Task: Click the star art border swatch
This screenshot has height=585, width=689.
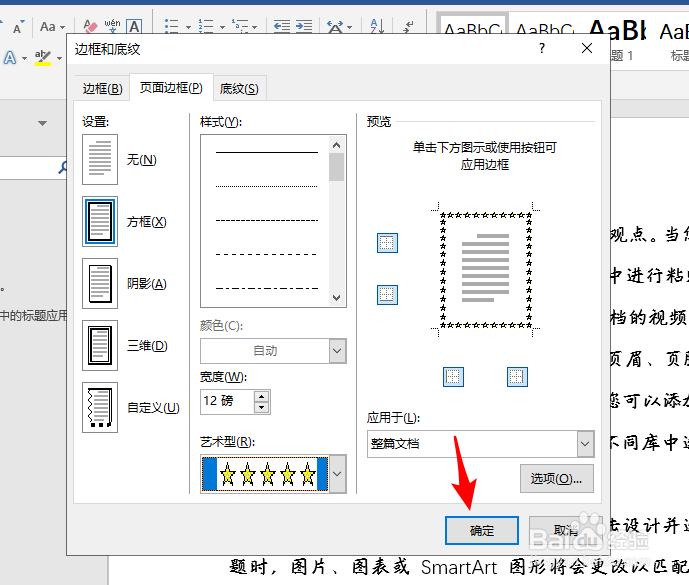Action: point(265,474)
